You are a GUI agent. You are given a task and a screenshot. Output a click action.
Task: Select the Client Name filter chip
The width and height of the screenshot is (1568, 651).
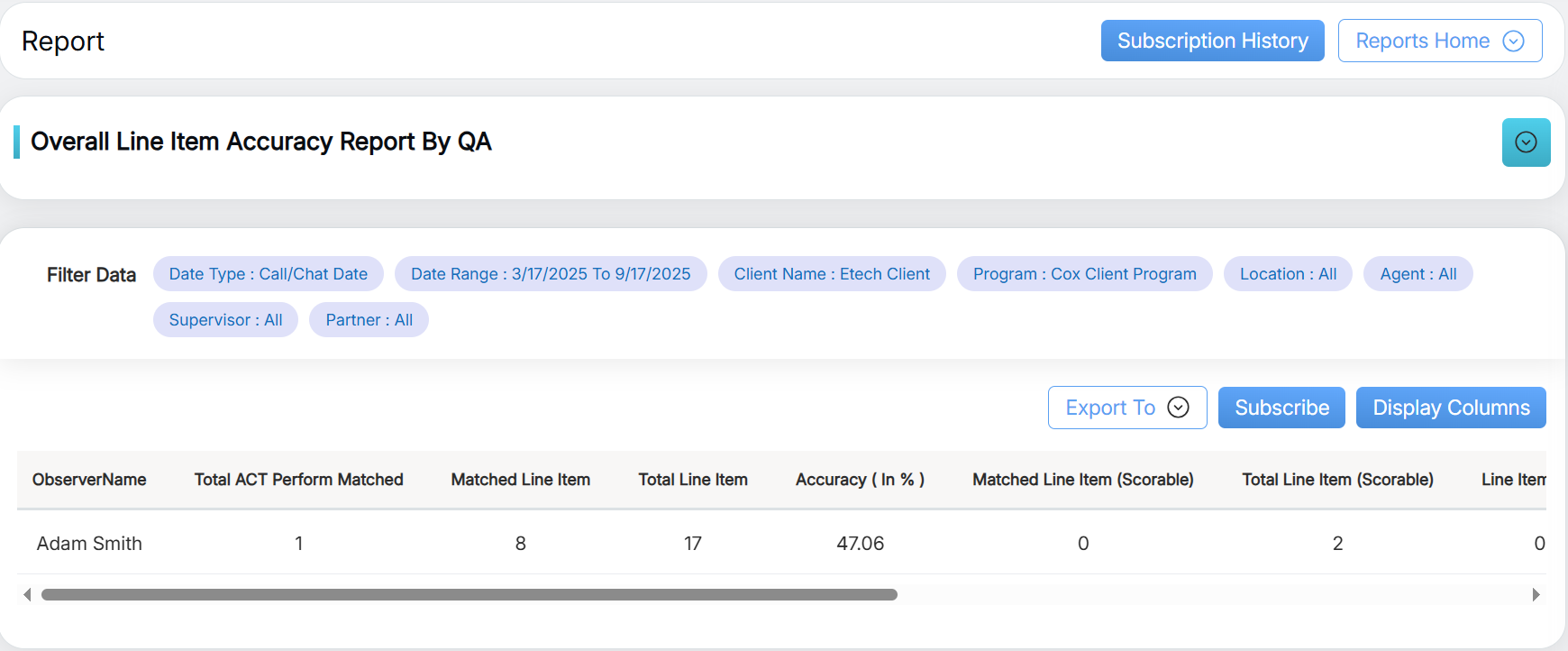click(831, 274)
